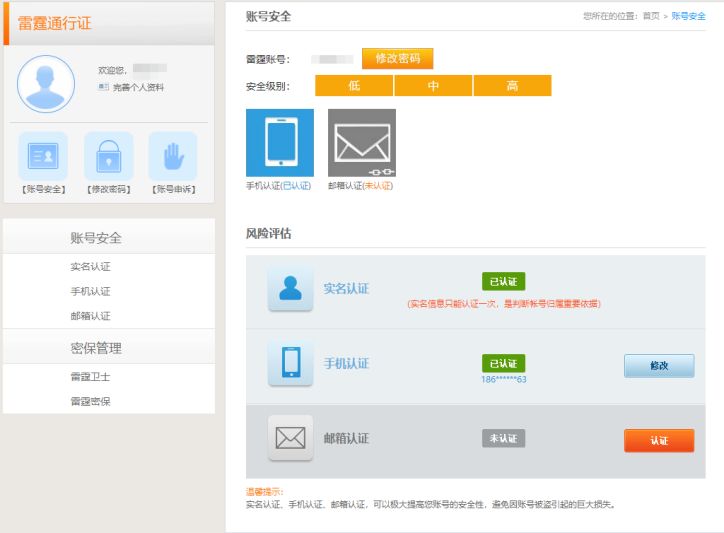Screen dimensions: 724x533
Task: Click the 邮箱认证 title in risk list
Action: tap(346, 438)
